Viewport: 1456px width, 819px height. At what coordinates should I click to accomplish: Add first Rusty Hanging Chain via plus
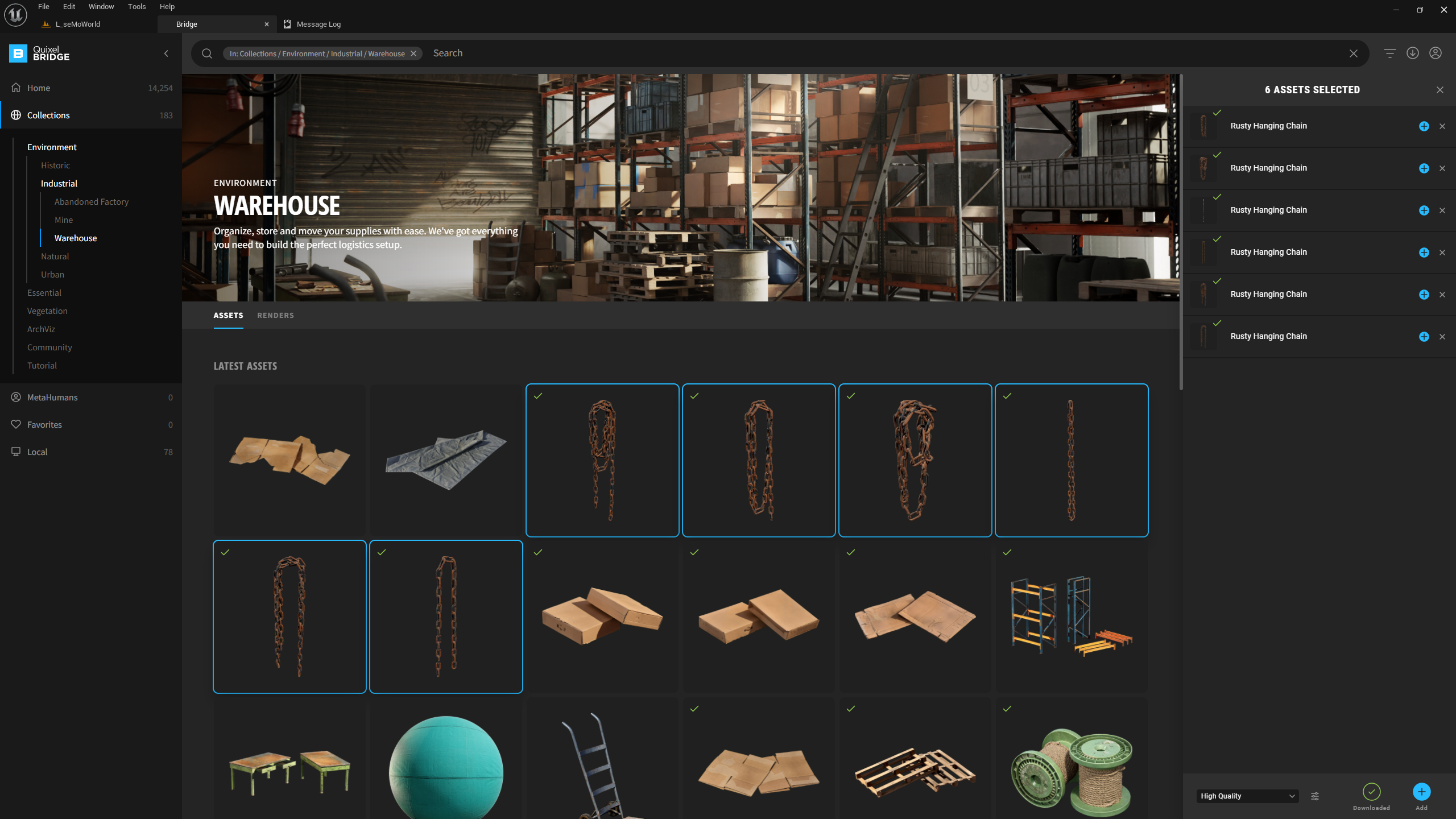1424,126
